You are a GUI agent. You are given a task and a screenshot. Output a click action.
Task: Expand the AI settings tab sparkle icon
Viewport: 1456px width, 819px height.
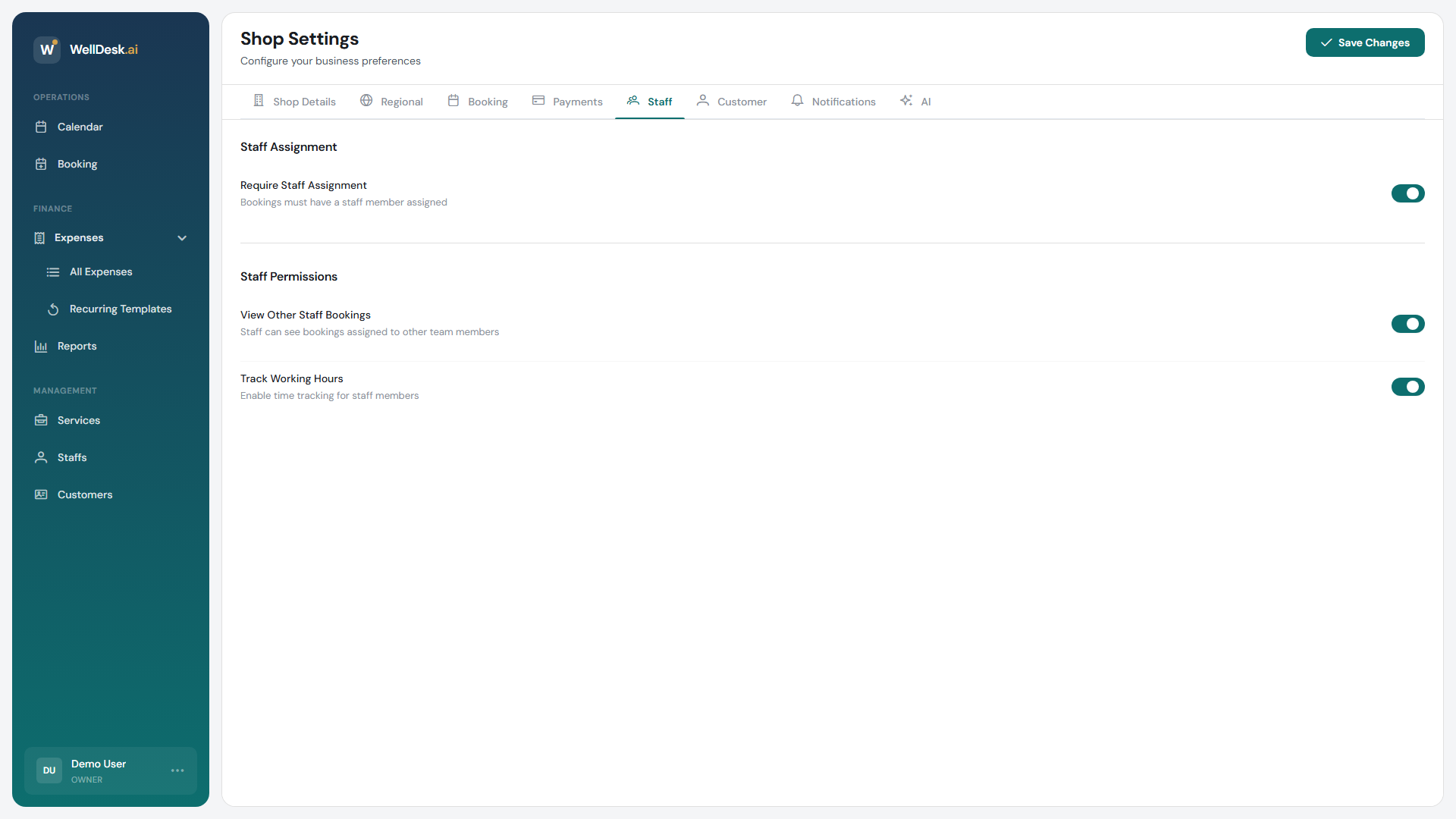(905, 101)
